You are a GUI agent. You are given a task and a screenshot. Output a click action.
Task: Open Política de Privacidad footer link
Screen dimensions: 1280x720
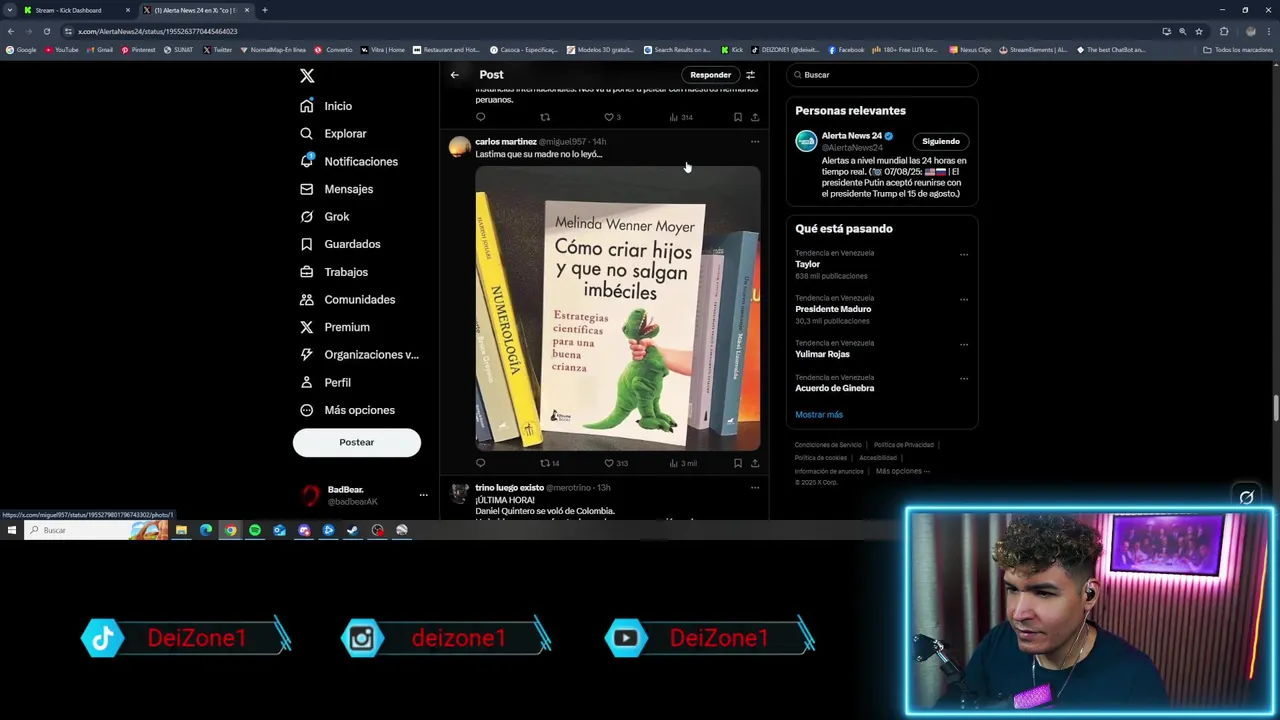[x=904, y=445]
